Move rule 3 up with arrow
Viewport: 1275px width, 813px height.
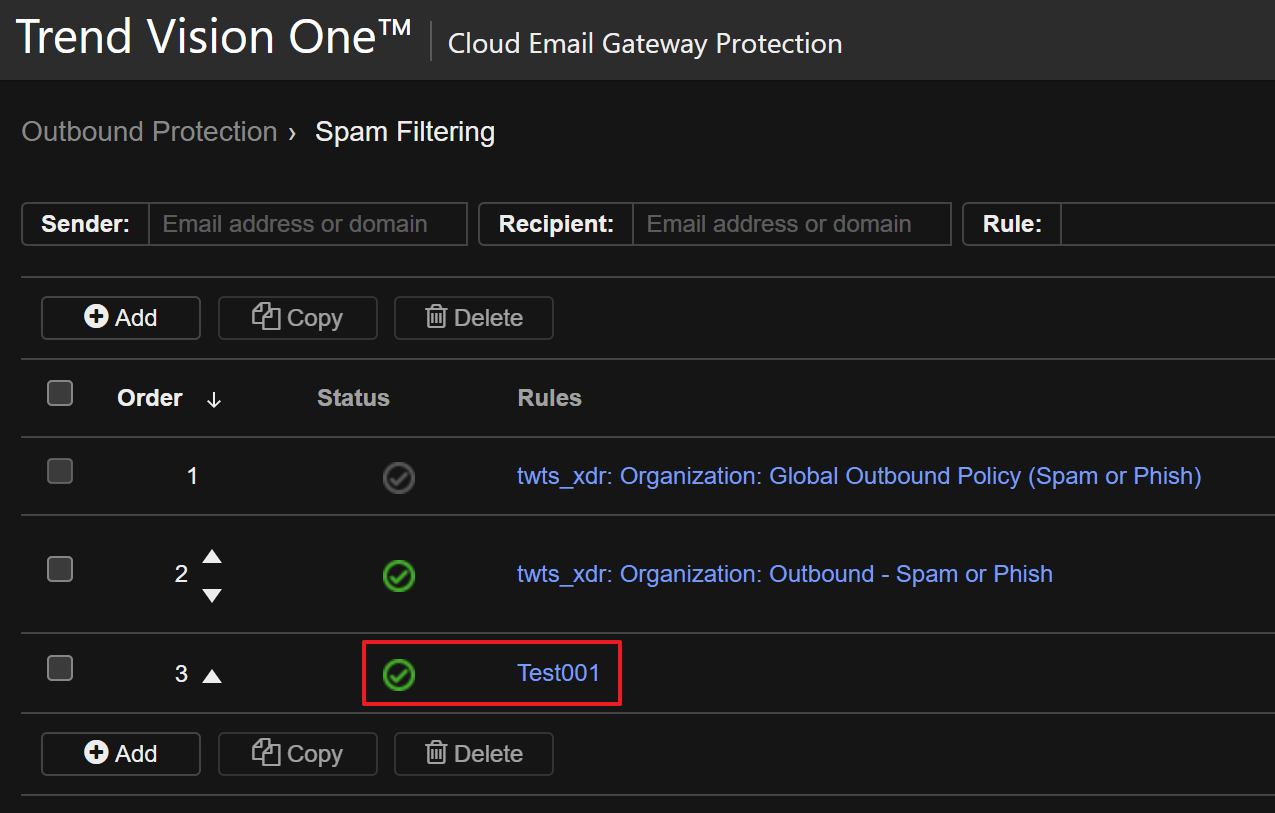212,676
